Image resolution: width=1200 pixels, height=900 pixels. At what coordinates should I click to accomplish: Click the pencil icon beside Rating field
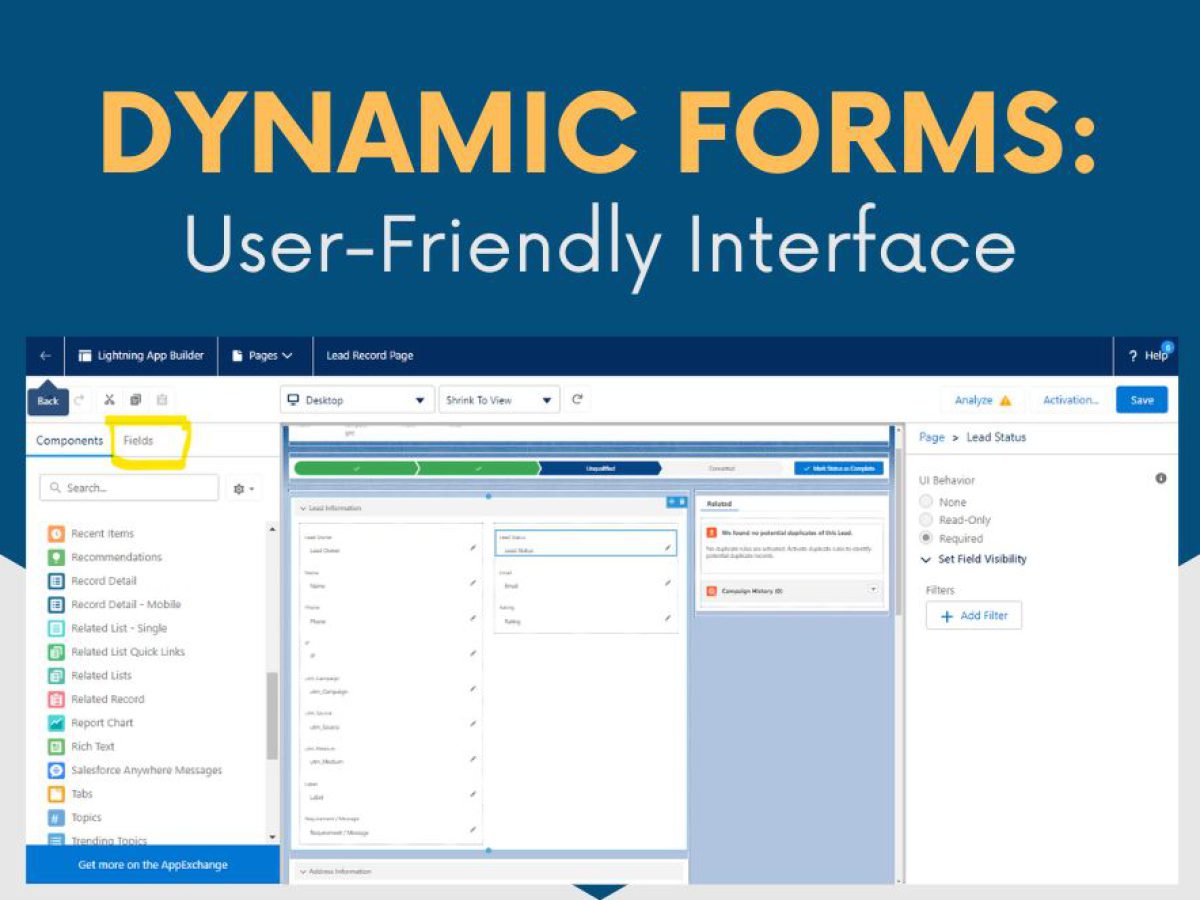point(668,619)
